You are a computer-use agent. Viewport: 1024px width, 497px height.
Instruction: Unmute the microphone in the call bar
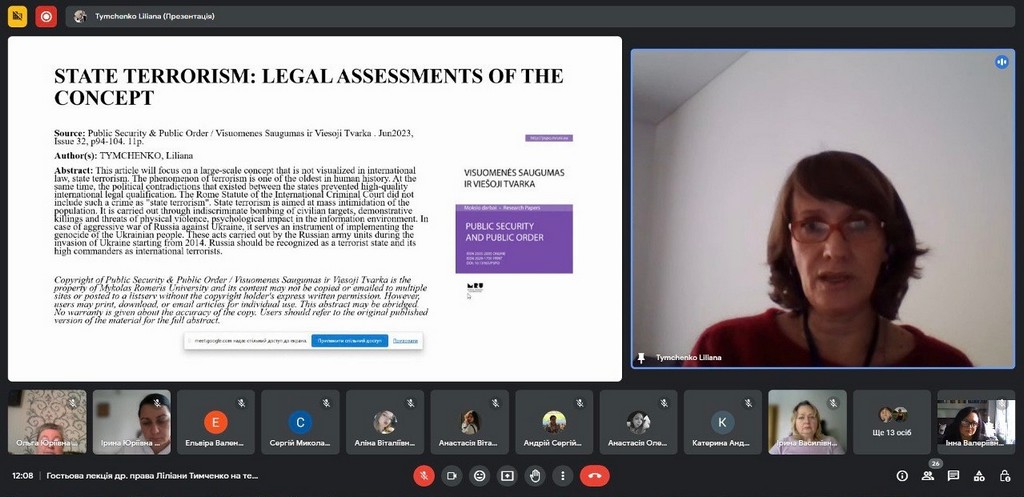tap(424, 476)
